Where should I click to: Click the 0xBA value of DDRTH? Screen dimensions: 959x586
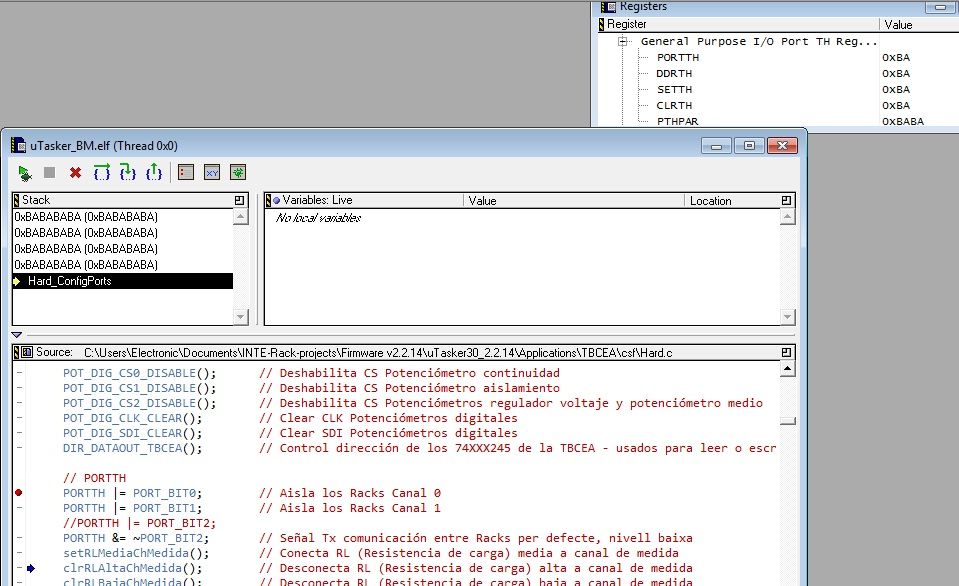896,73
